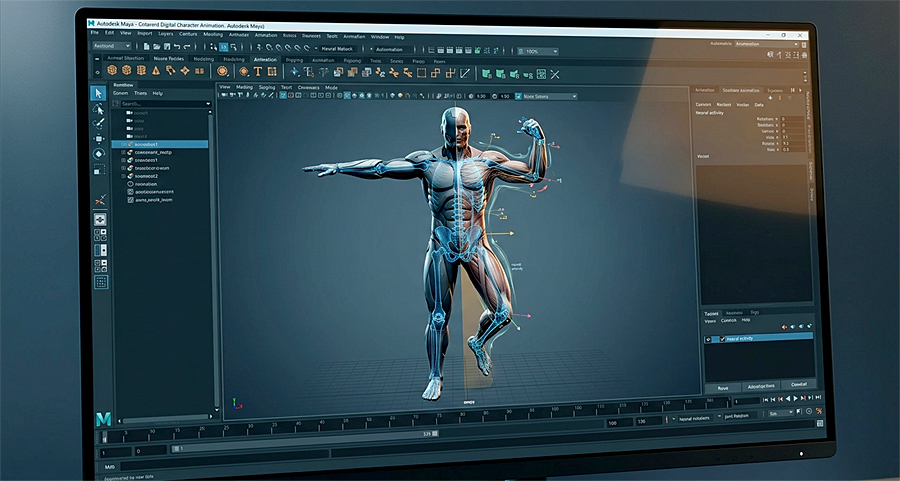The height and width of the screenshot is (481, 900).
Task: Toggle the checkbox on neural activity layer
Action: [x=722, y=339]
